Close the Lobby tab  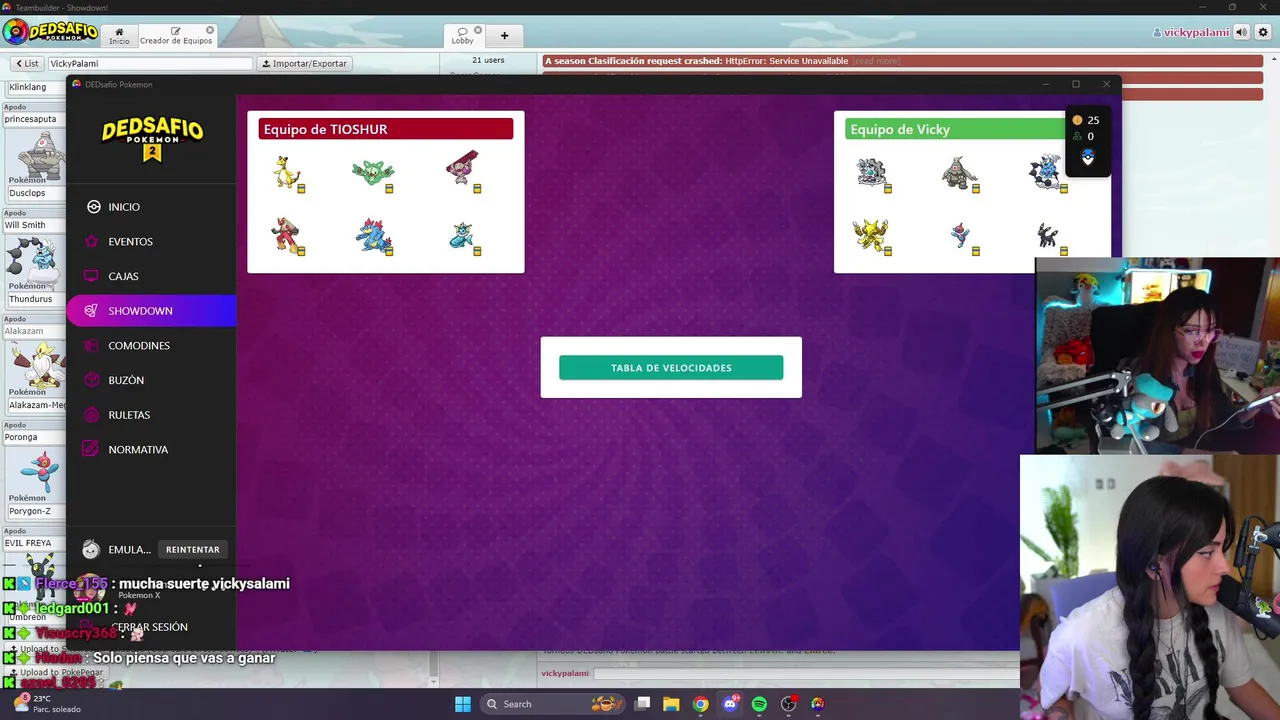click(x=477, y=30)
